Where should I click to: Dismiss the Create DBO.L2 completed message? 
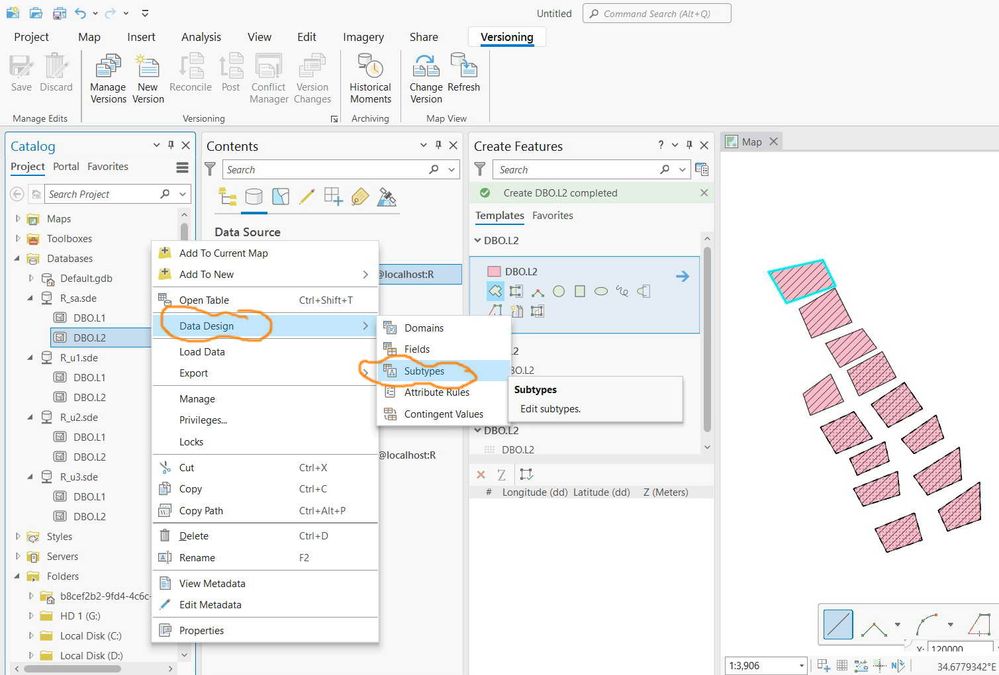click(x=703, y=192)
